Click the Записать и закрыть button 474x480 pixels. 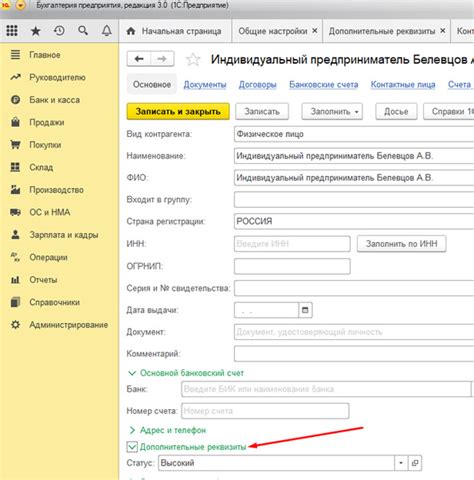(178, 111)
